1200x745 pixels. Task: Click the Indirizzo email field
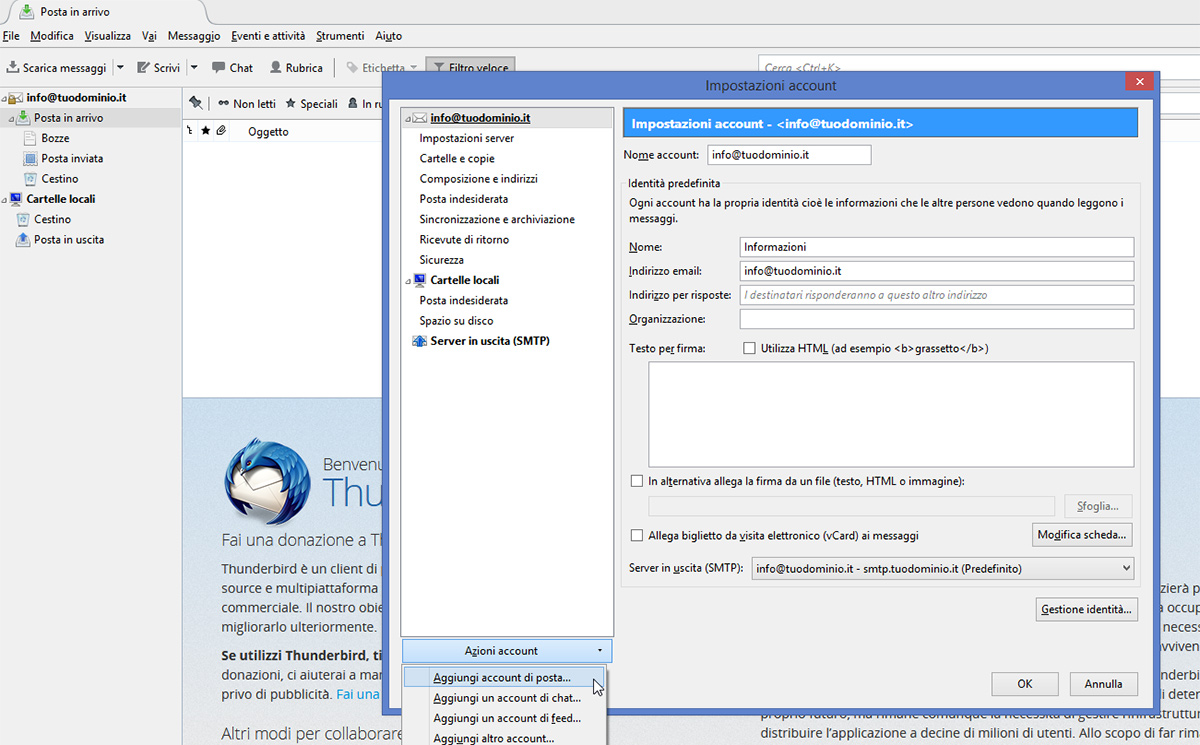pos(937,271)
